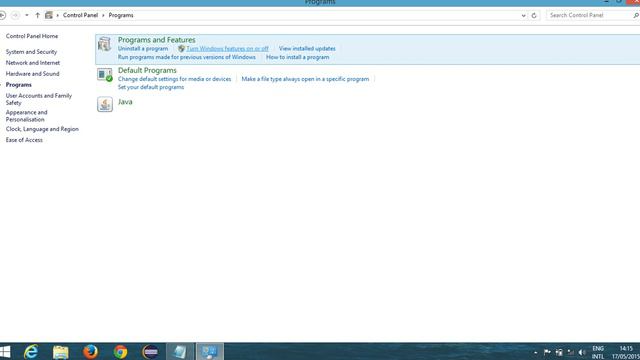Click the Control Panel icon in the address bar
The width and height of the screenshot is (640, 360).
[49, 15]
